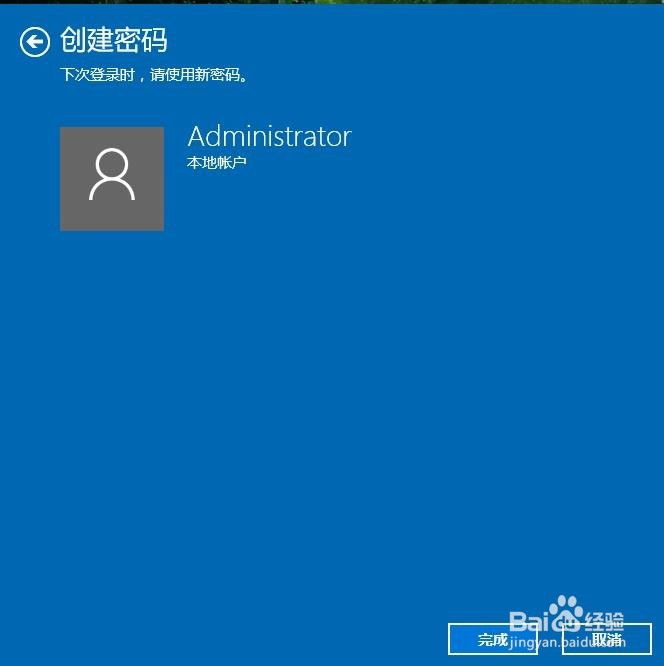664x666 pixels.
Task: Click the 完成 button to finish
Action: (x=493, y=639)
